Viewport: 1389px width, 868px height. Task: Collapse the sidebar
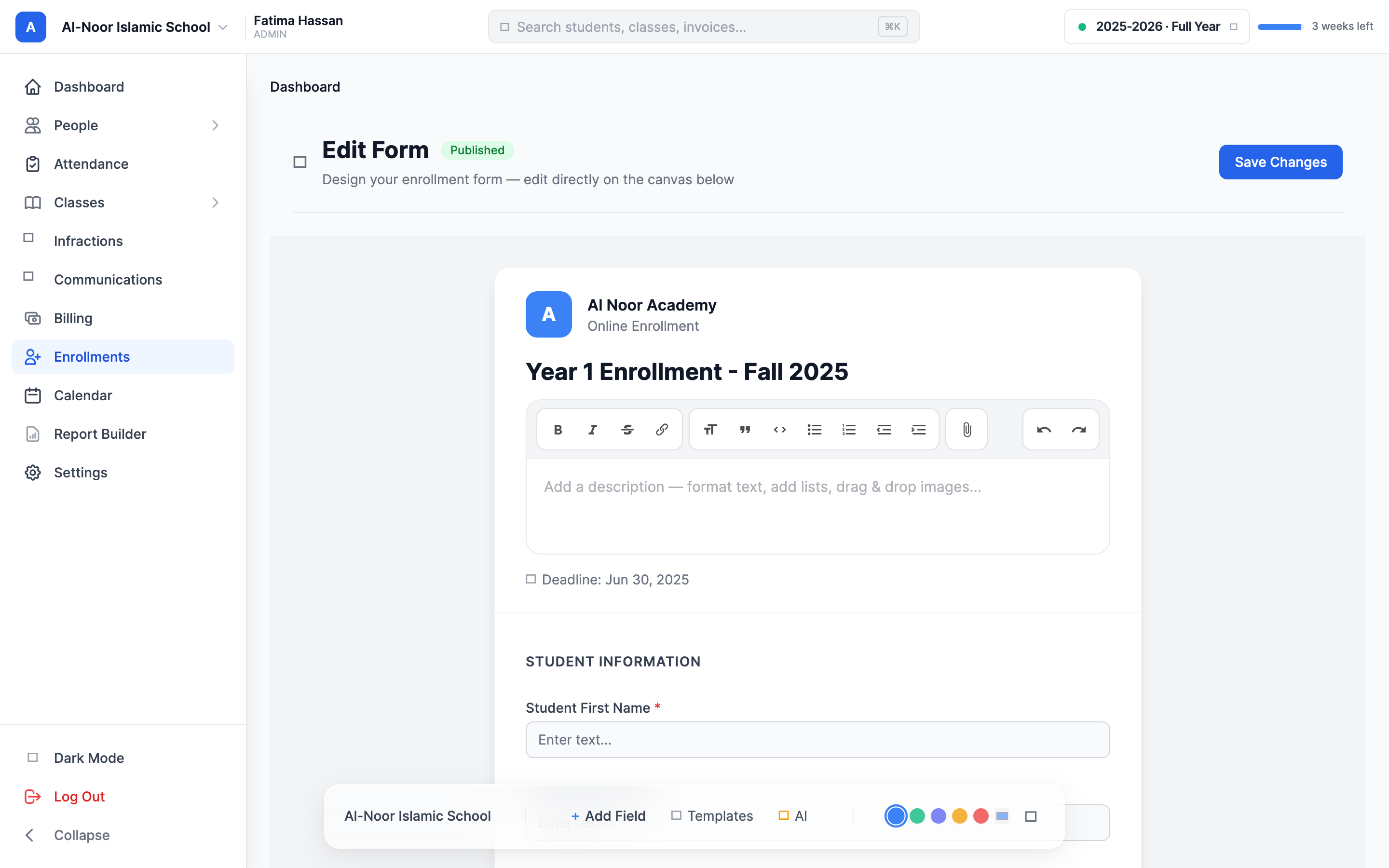tap(123, 835)
